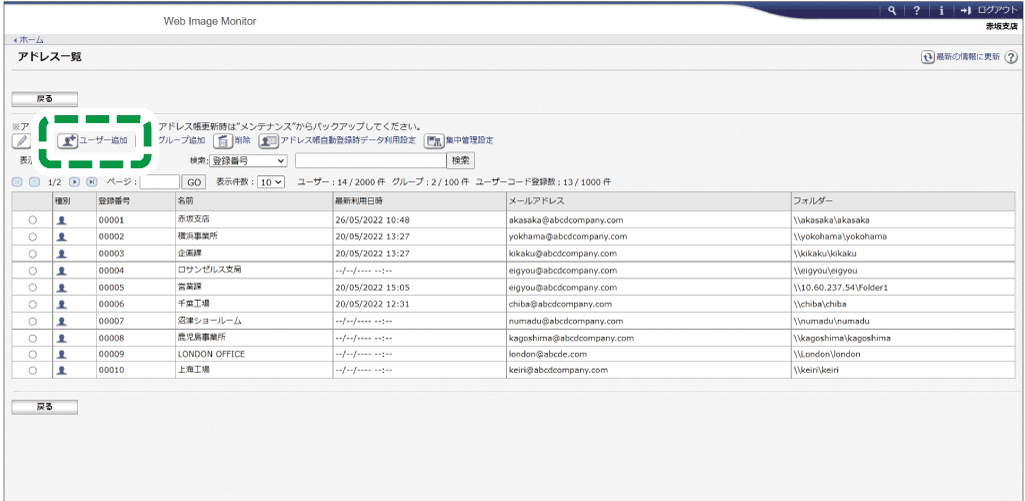Refresh with 最新の情報に更新 icon

click(927, 58)
